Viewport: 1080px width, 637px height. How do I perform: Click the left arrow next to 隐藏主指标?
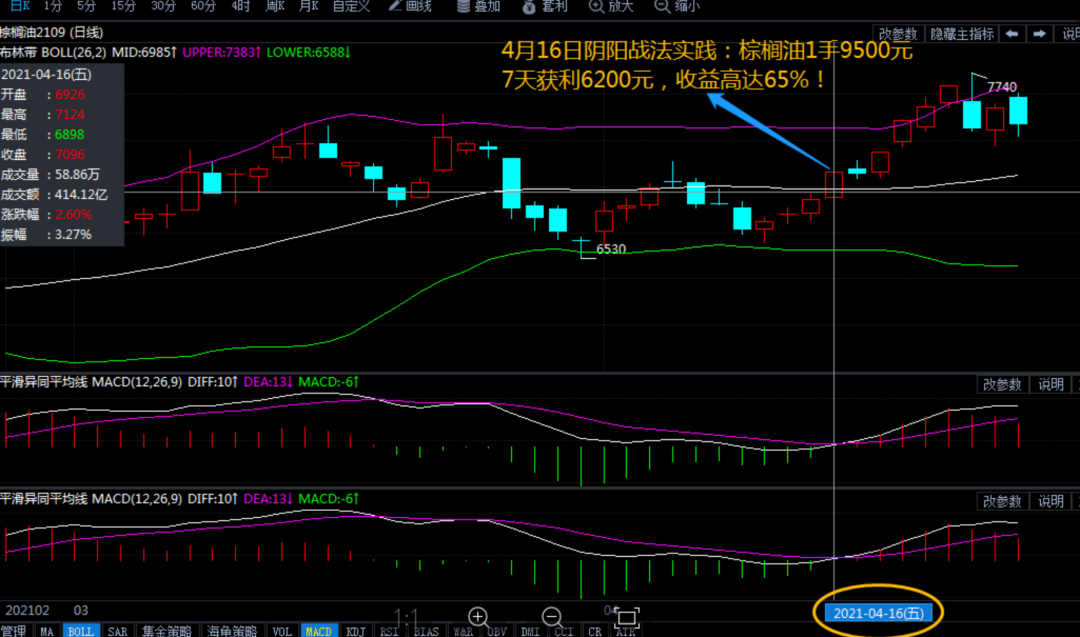click(x=1012, y=34)
